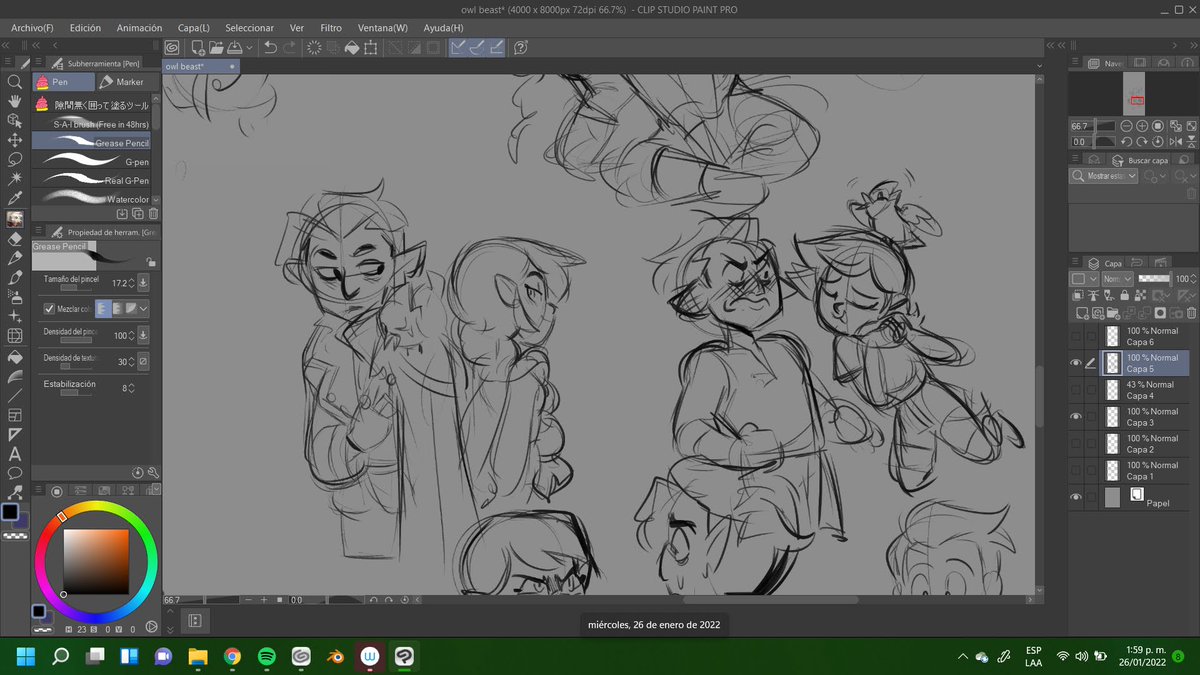Open Clip Studio launcher icon in command bar
This screenshot has width=1200, height=675.
click(x=172, y=47)
